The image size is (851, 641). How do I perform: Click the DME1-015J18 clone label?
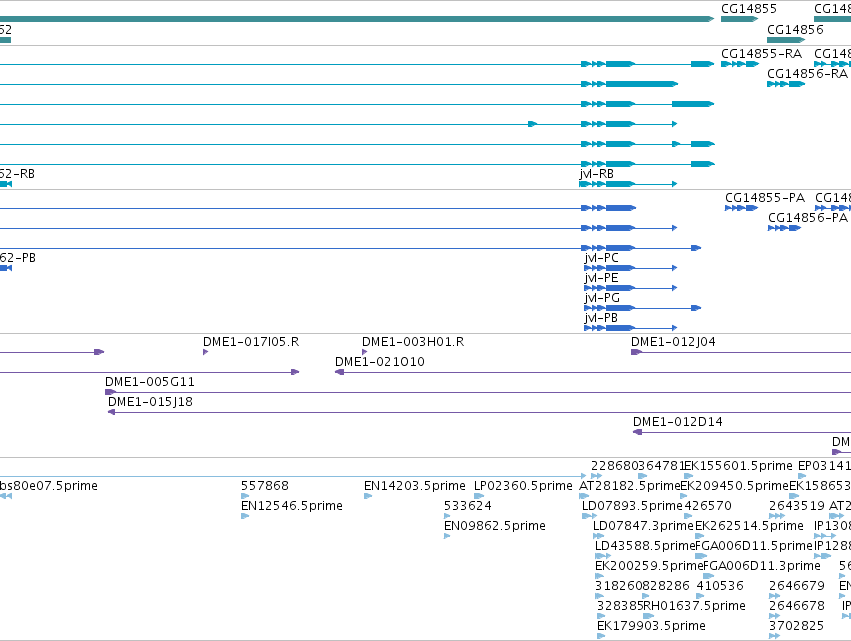pyautogui.click(x=150, y=402)
